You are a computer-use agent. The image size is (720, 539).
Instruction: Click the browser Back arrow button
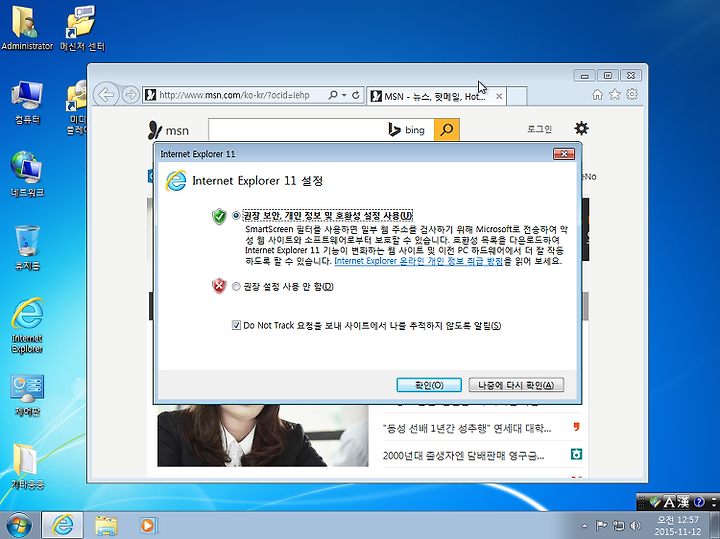pyautogui.click(x=107, y=95)
